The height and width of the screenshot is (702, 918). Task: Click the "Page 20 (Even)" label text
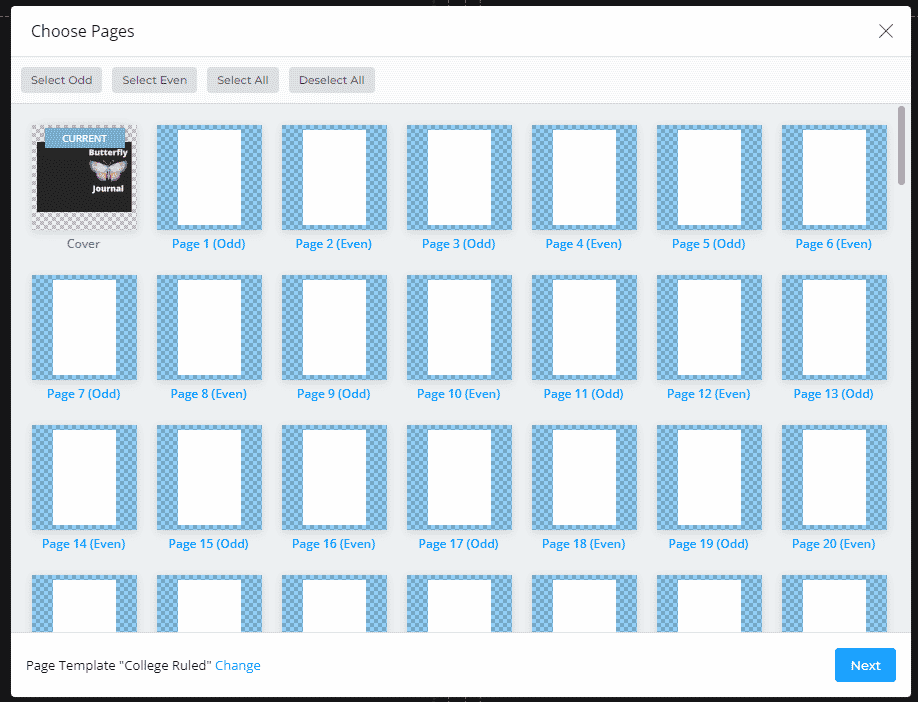coord(834,544)
